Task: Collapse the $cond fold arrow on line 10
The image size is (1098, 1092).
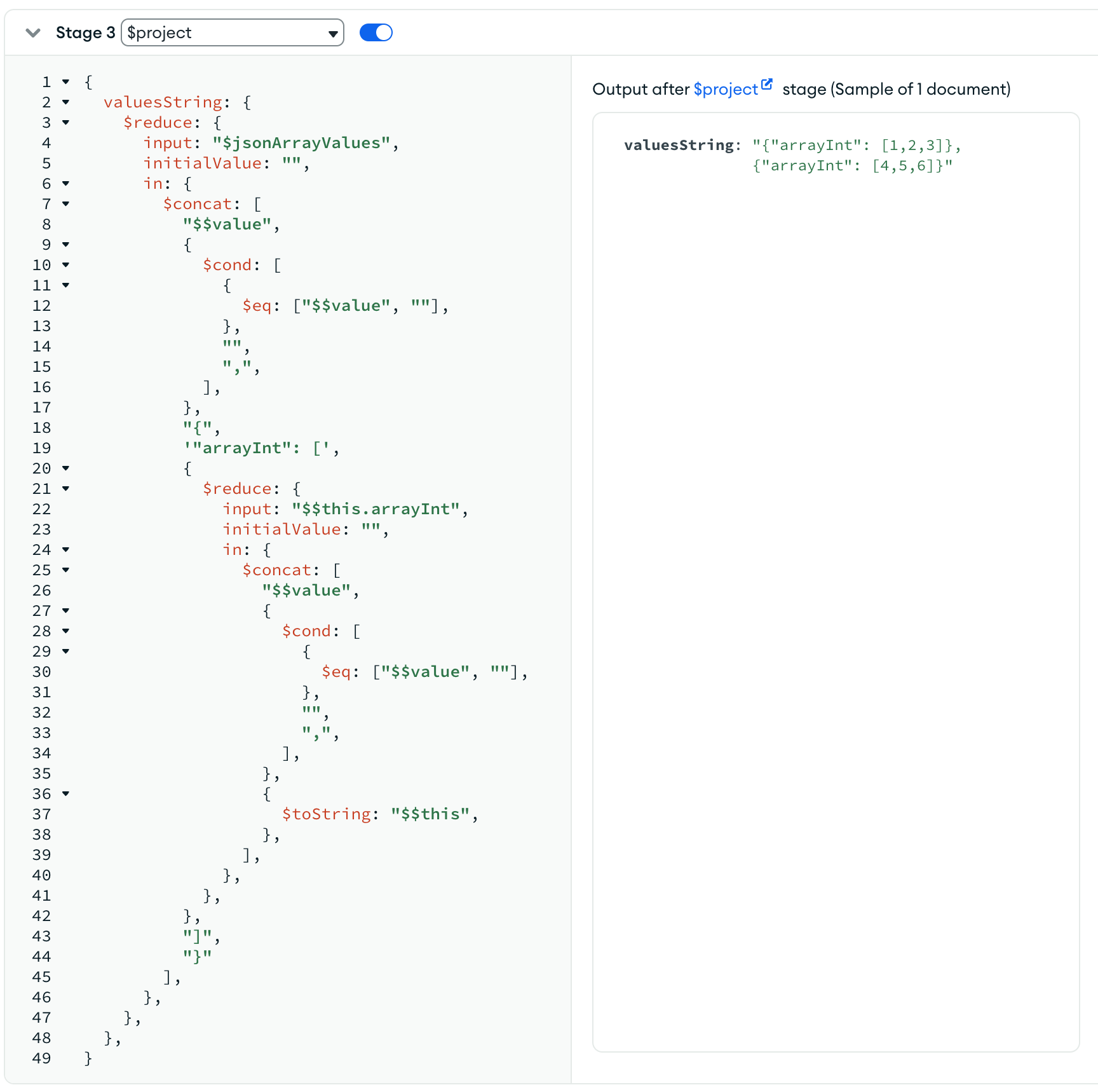Action: (65, 265)
